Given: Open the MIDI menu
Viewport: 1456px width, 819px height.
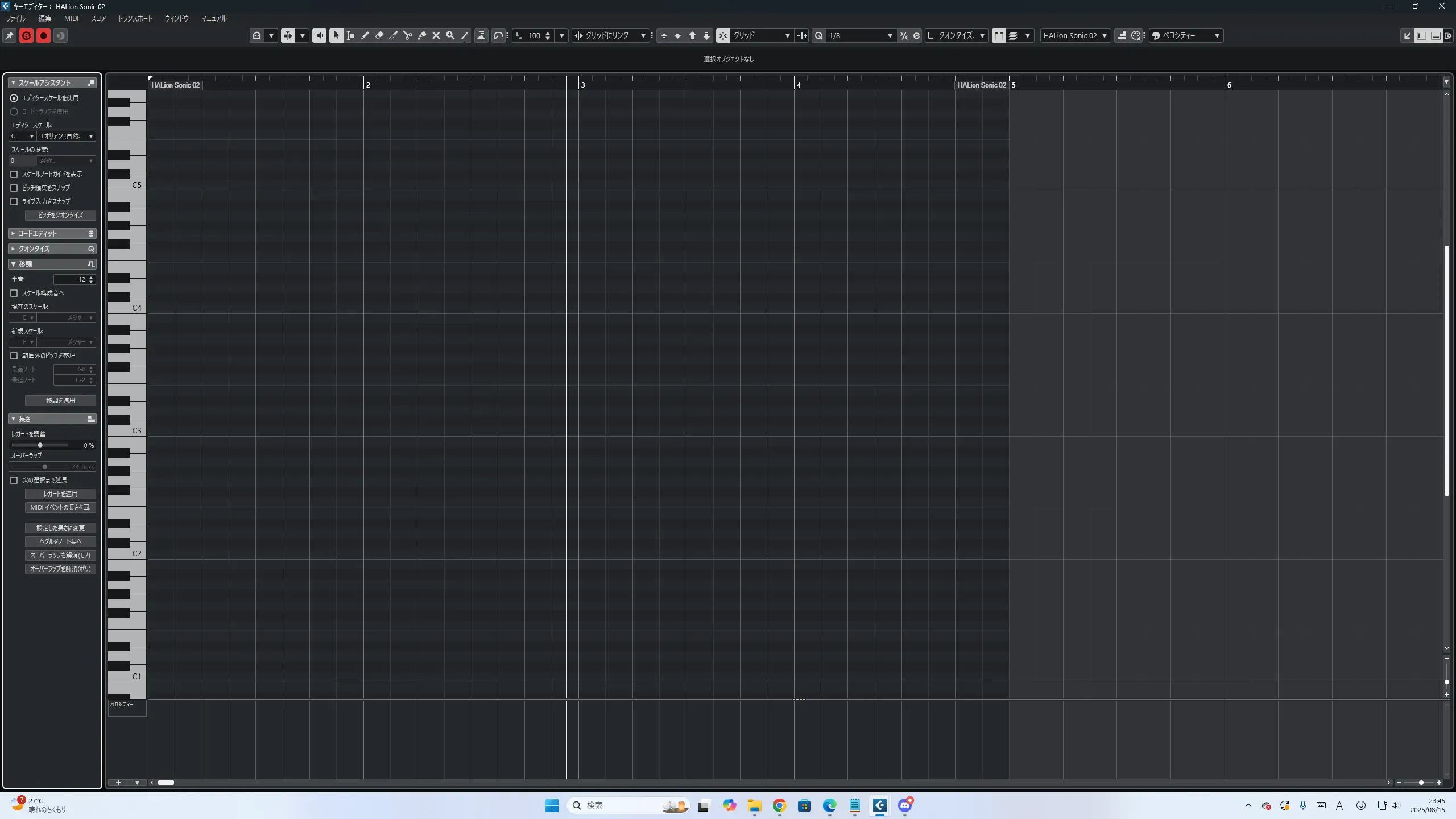Looking at the screenshot, I should click(71, 18).
